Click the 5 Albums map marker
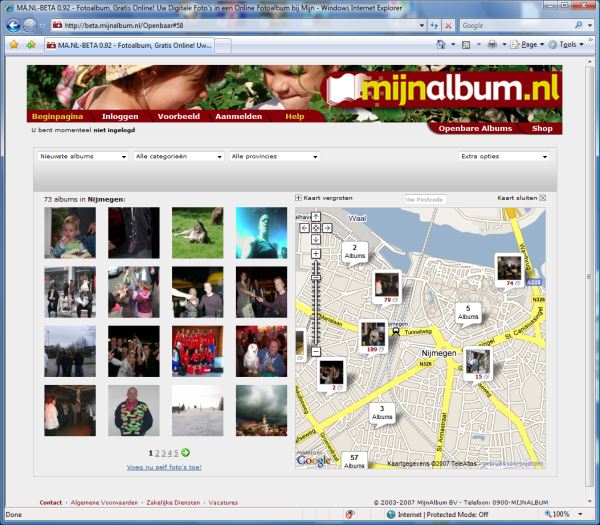This screenshot has height=525, width=600. point(468,313)
